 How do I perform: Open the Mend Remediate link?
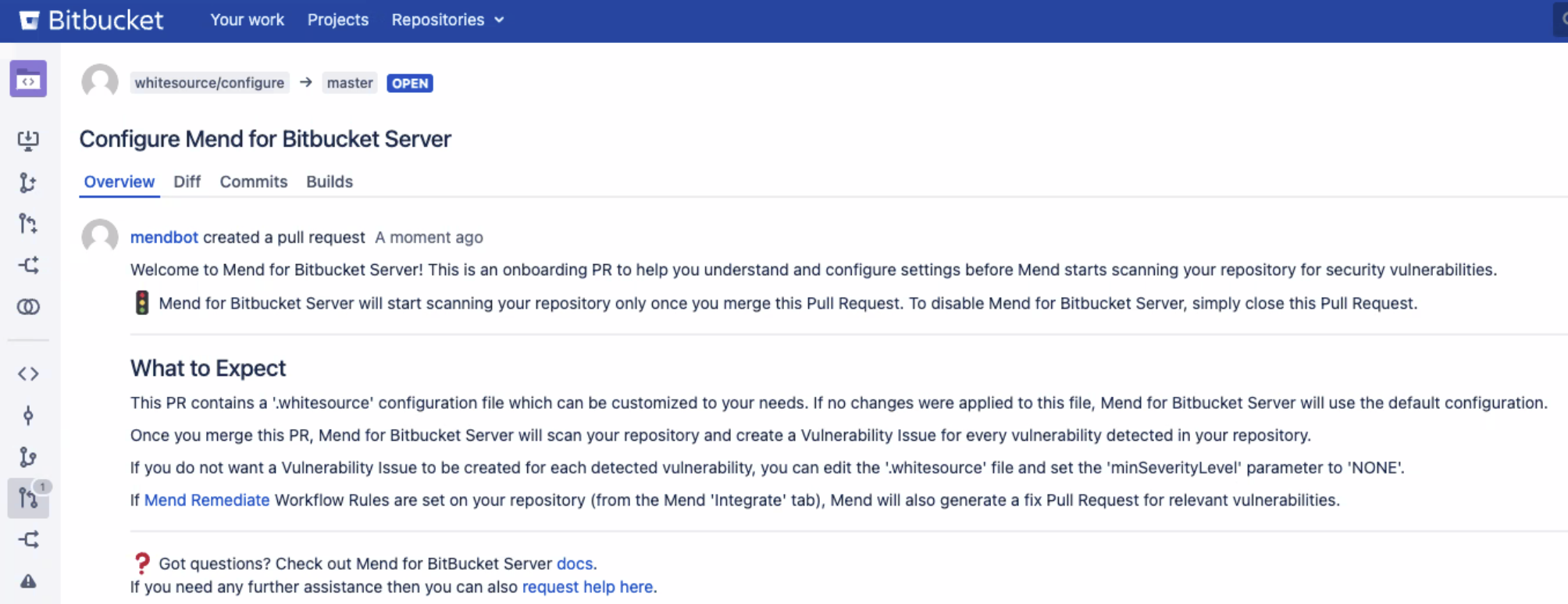point(207,500)
